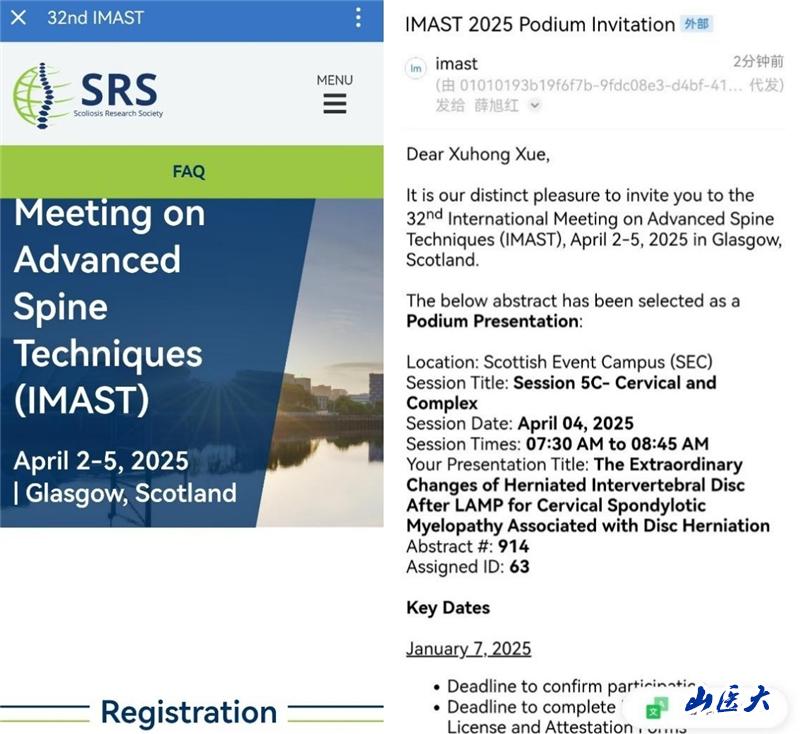This screenshot has height=734, width=800.
Task: Open the FAQ green bar
Action: pos(189,172)
